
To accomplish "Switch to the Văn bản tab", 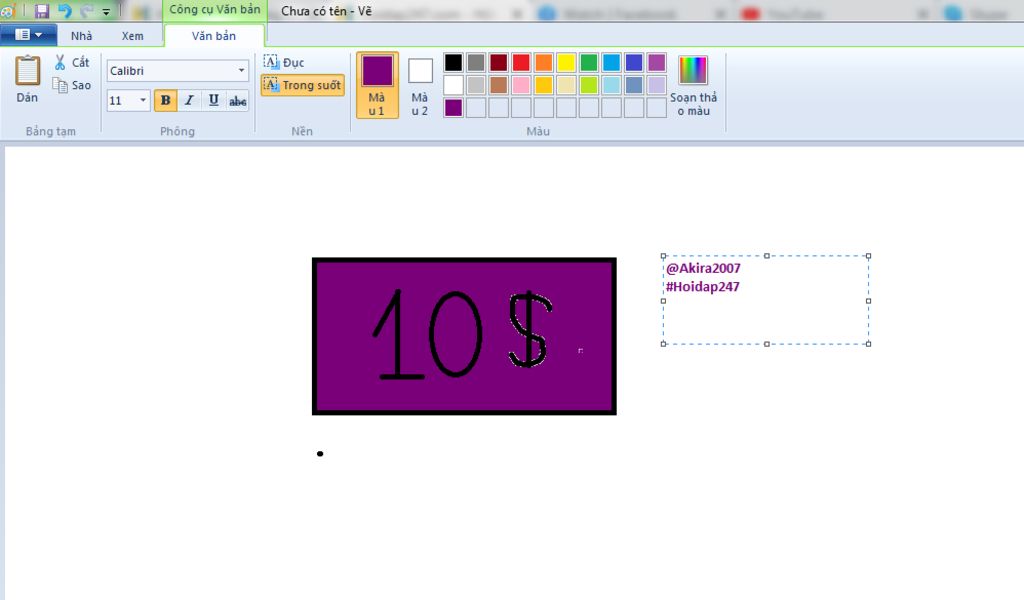I will point(214,36).
